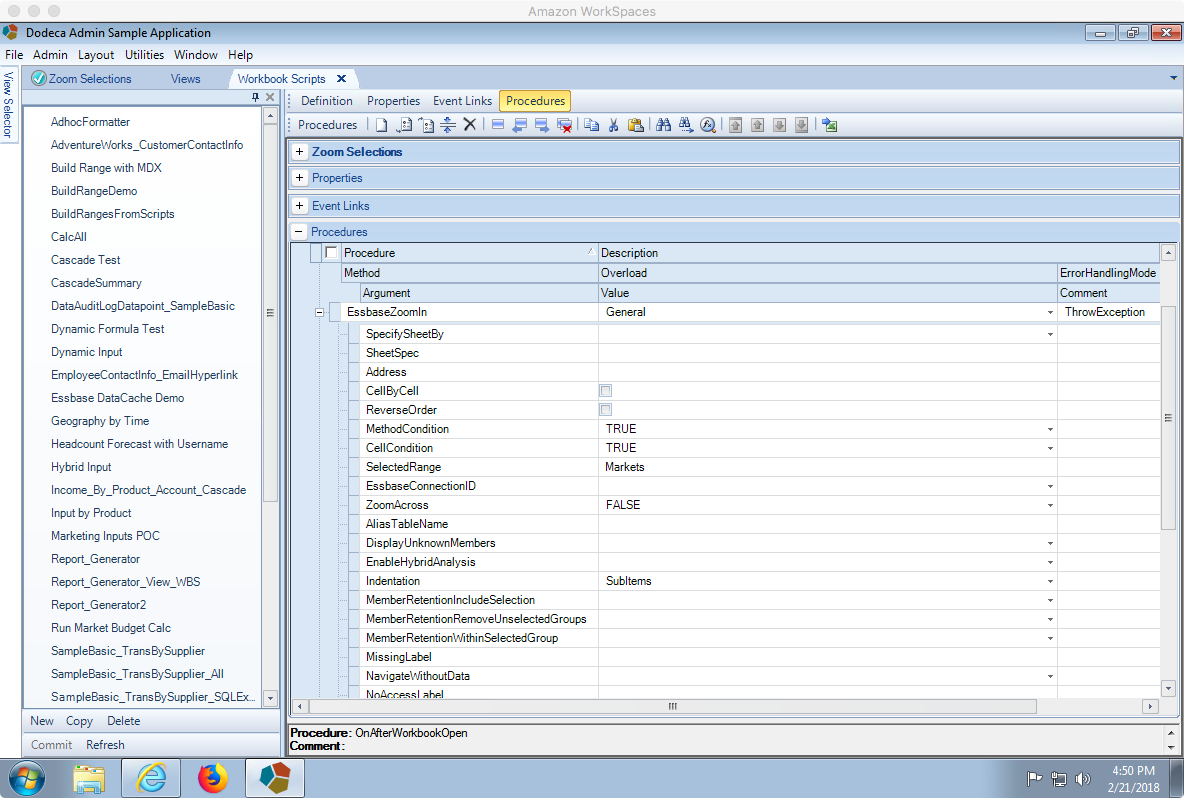Click the insert-item-below icon in Procedures toolbar
Screen dimensions: 1184x798
(x=404, y=125)
